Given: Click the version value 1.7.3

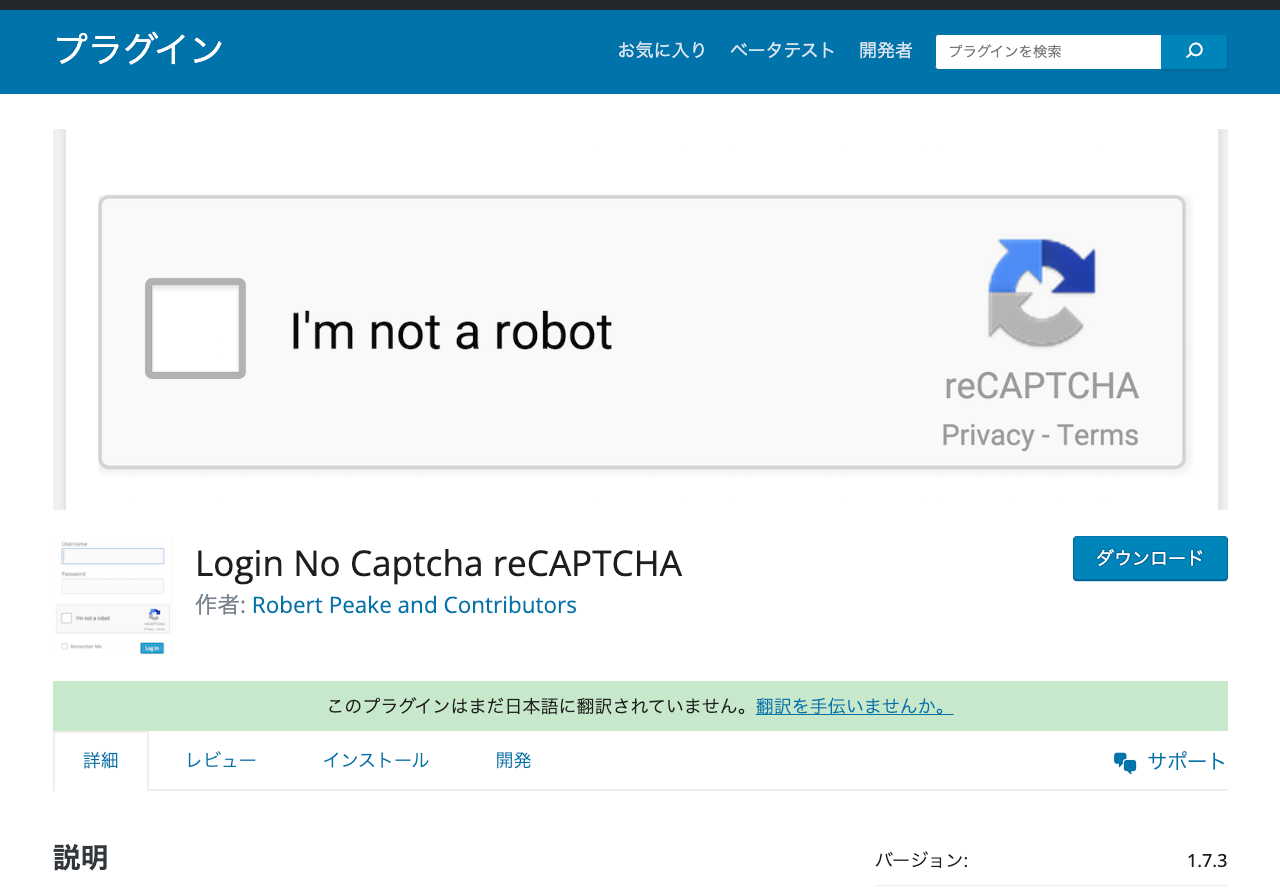Looking at the screenshot, I should tap(1207, 861).
